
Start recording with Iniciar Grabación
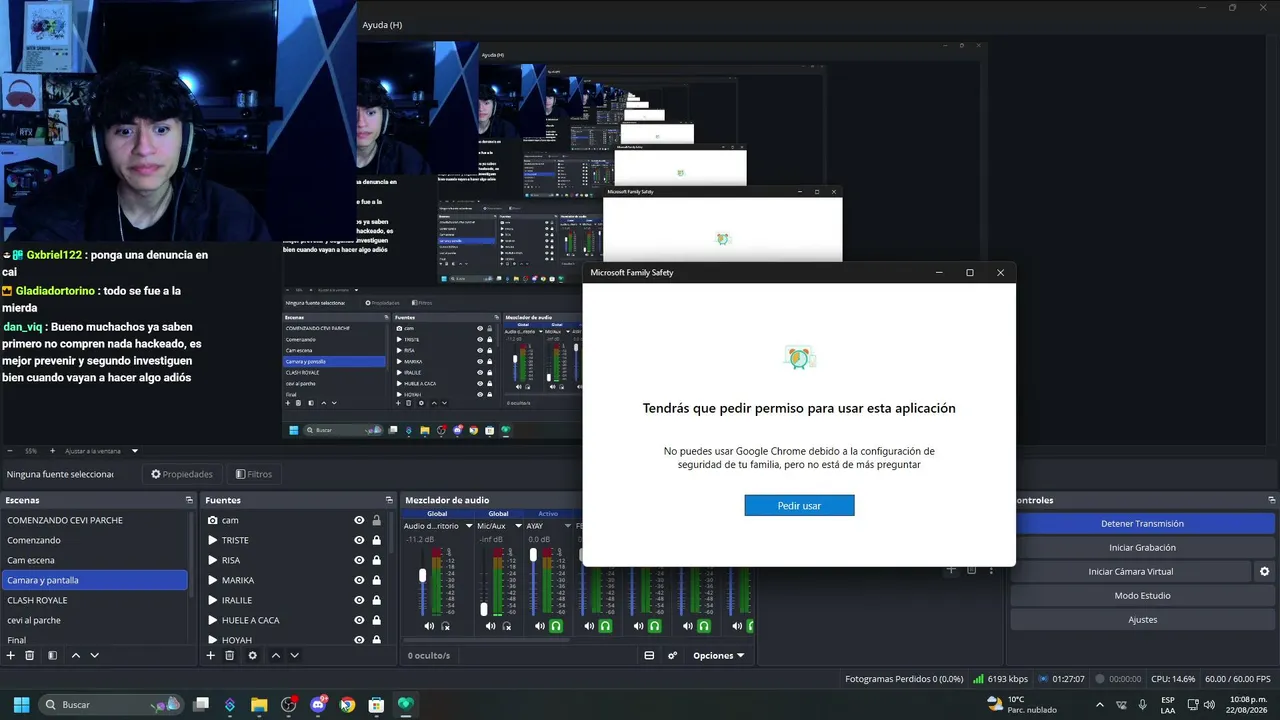pos(1142,547)
